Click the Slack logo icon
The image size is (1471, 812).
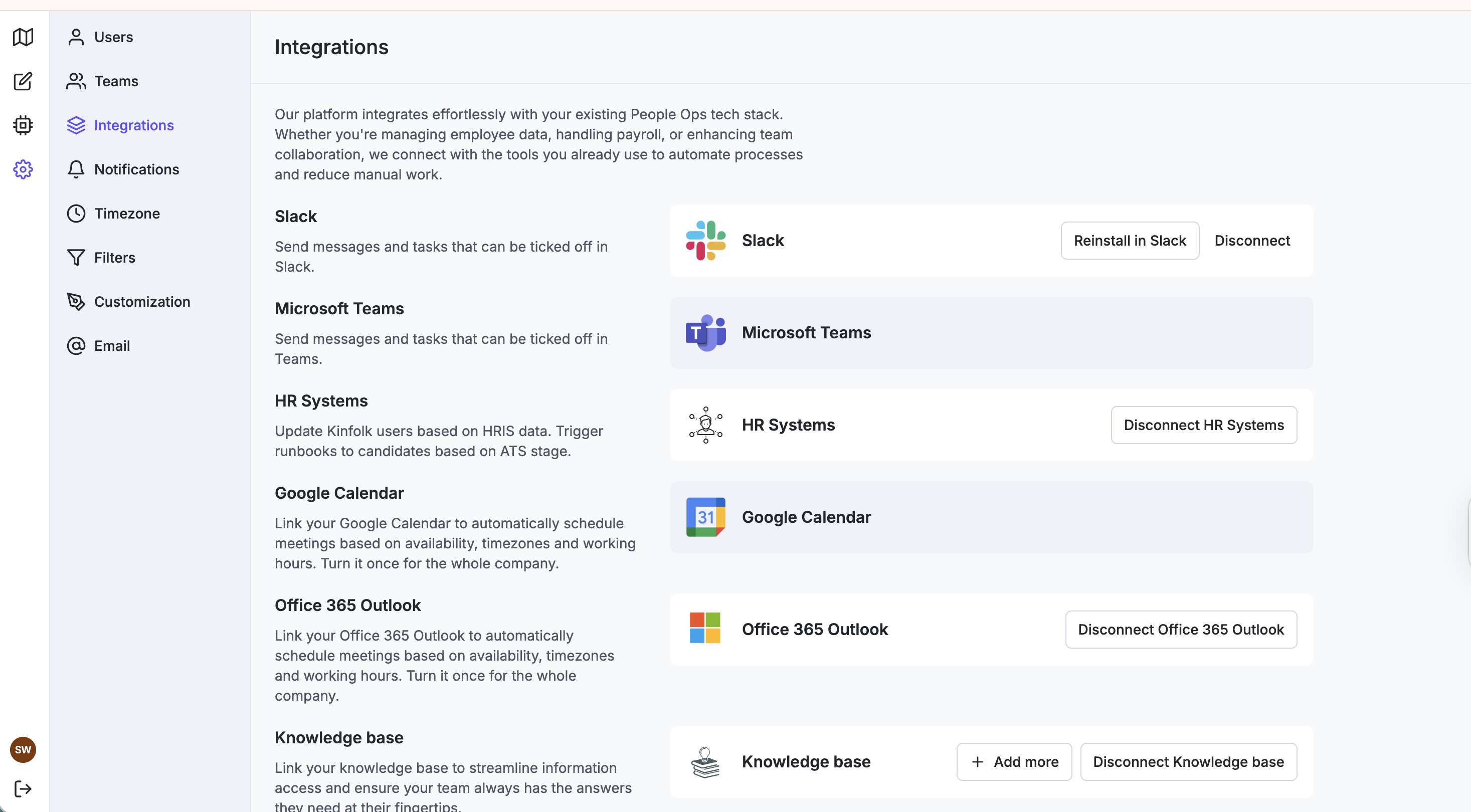[706, 241]
